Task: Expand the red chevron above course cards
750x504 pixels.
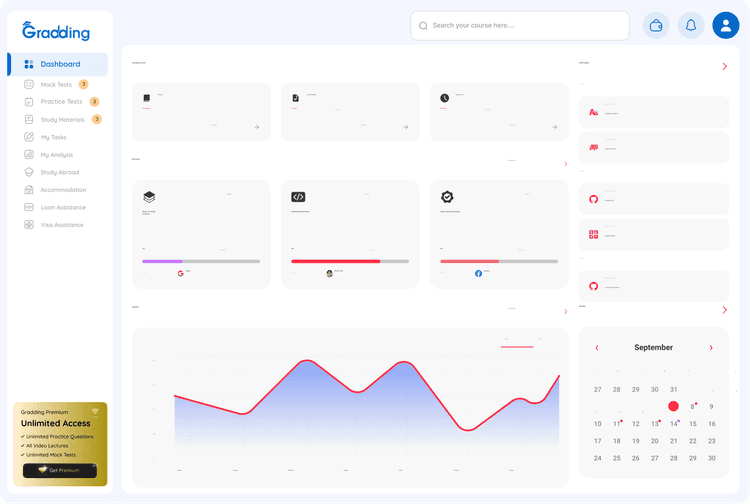Action: click(x=566, y=164)
